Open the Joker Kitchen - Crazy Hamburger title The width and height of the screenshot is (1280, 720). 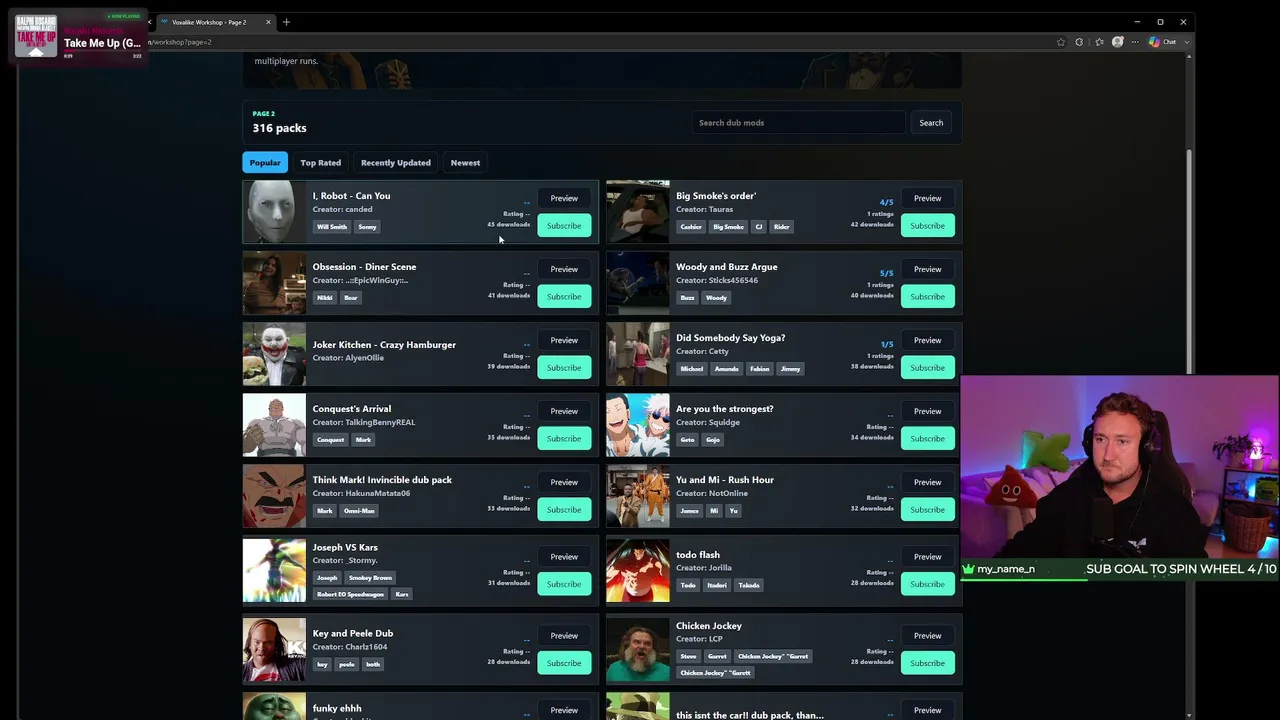(384, 345)
